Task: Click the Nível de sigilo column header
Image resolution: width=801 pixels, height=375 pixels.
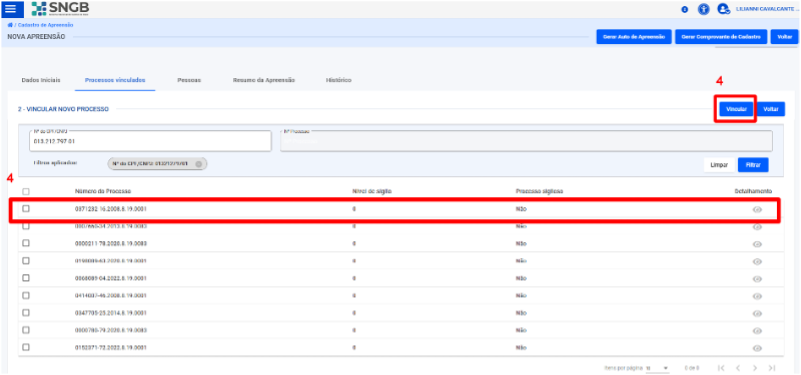Action: 372,191
